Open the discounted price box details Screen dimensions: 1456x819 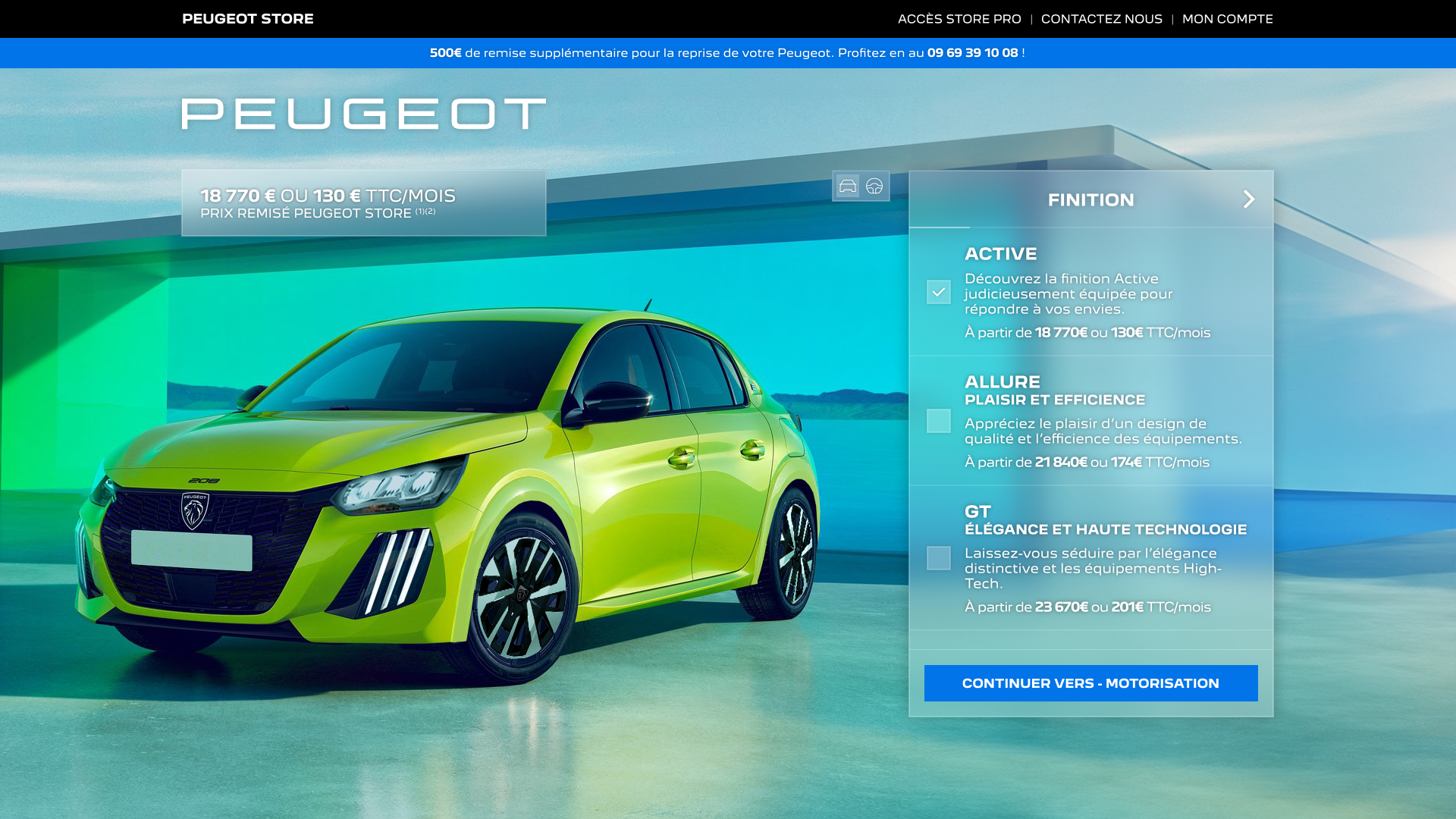[363, 203]
